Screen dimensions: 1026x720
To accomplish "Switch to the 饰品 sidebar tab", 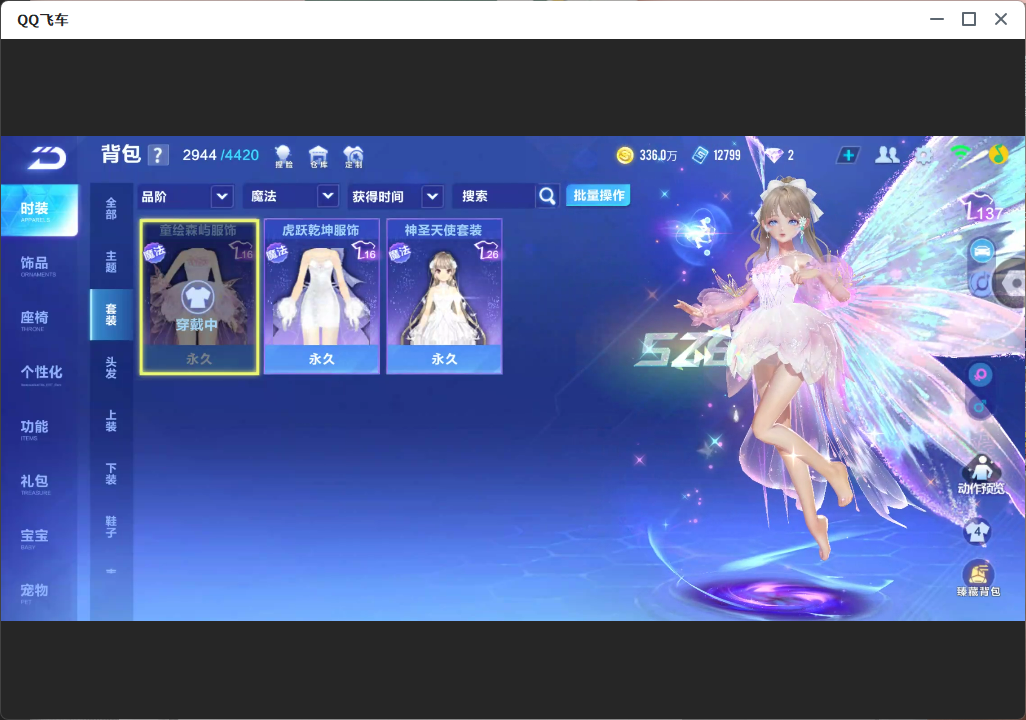I will tap(39, 265).
